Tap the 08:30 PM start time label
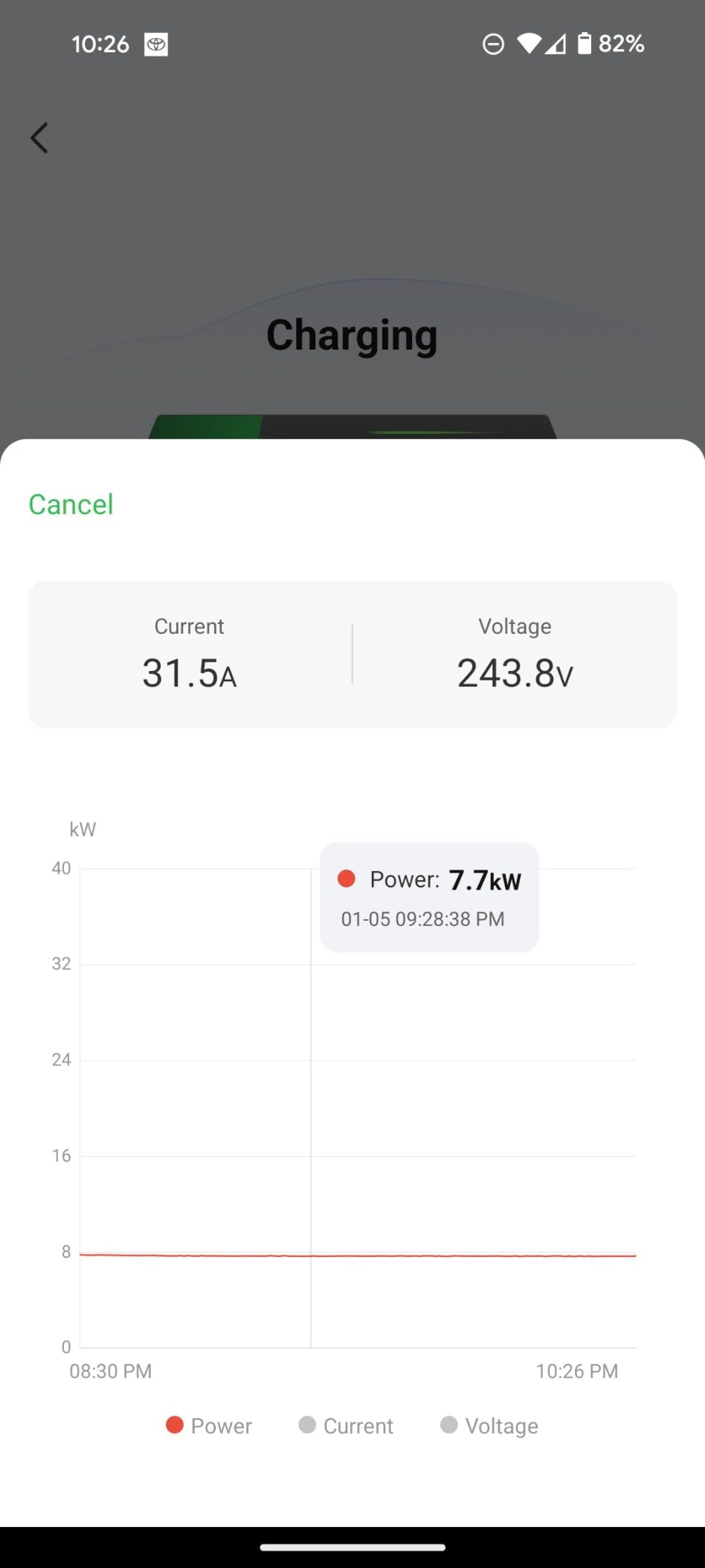This screenshot has height=1568, width=705. click(x=111, y=1371)
